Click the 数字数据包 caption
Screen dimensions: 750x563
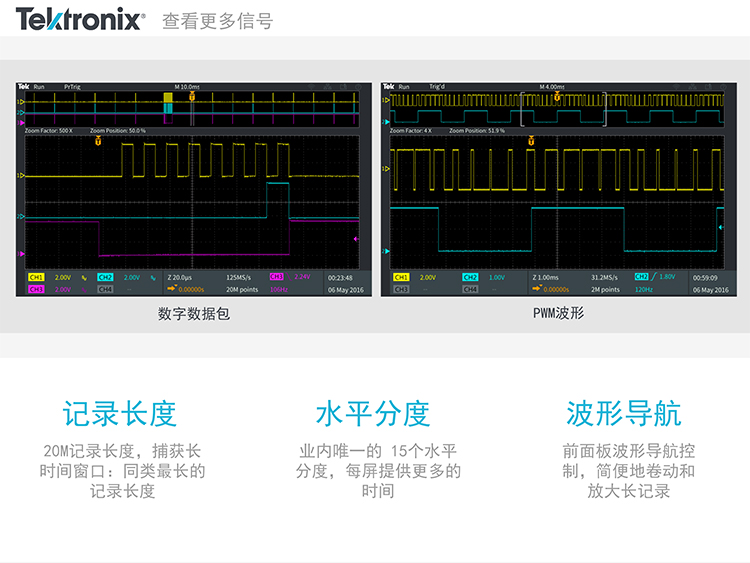click(186, 313)
